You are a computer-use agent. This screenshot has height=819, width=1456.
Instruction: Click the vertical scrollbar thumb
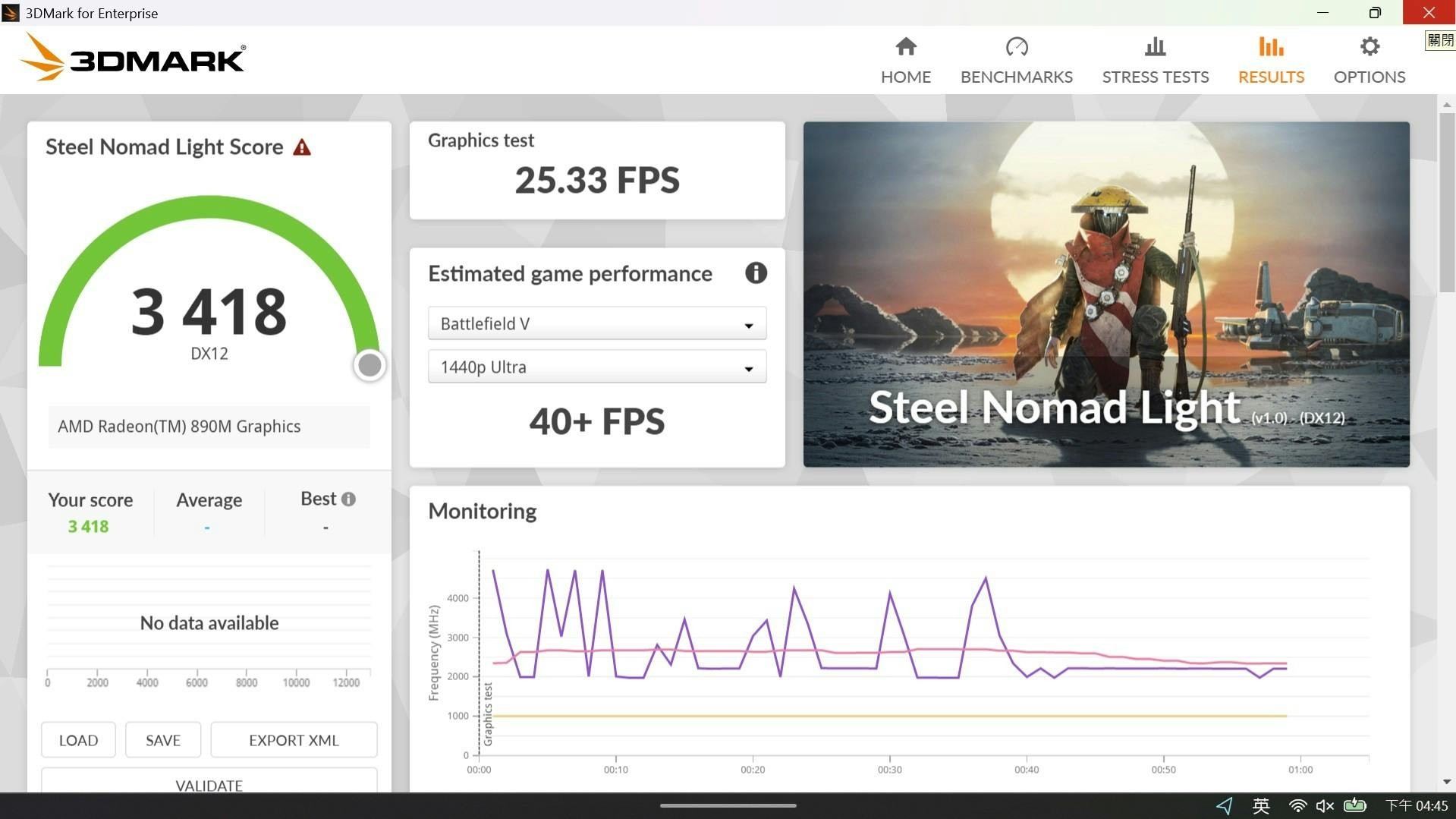[x=1447, y=202]
